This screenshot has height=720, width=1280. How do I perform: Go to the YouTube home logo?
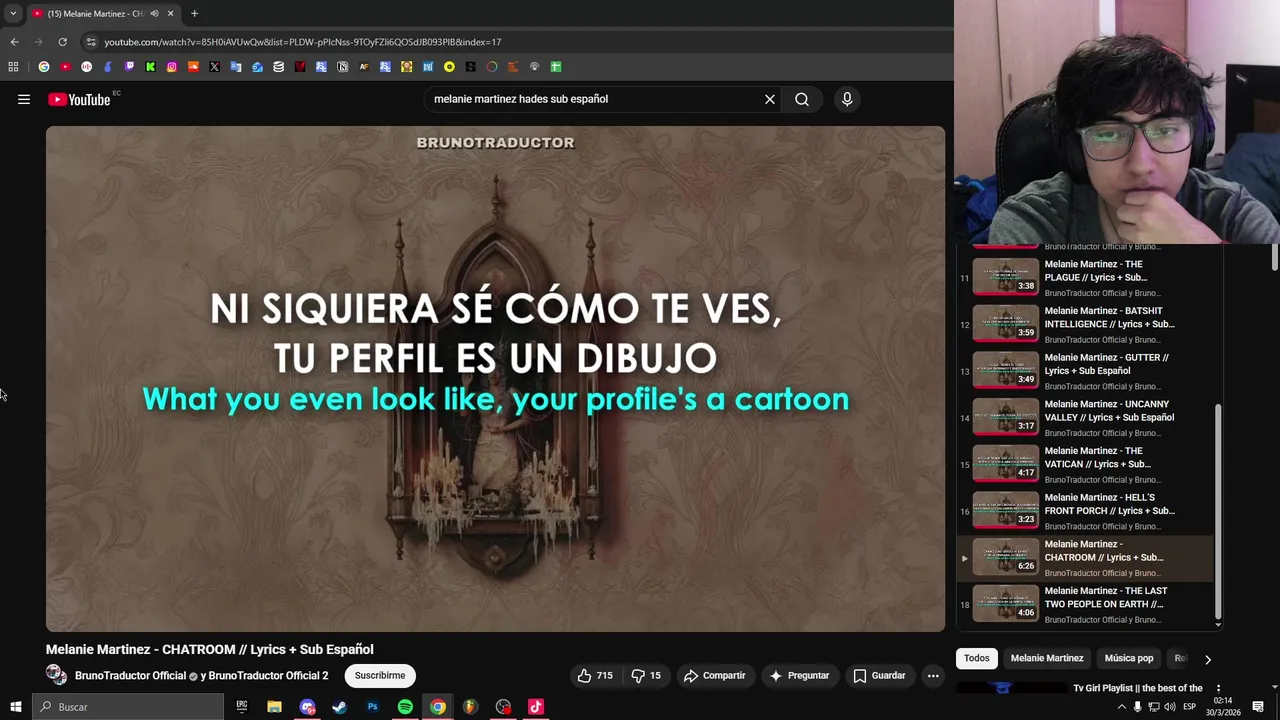point(79,99)
